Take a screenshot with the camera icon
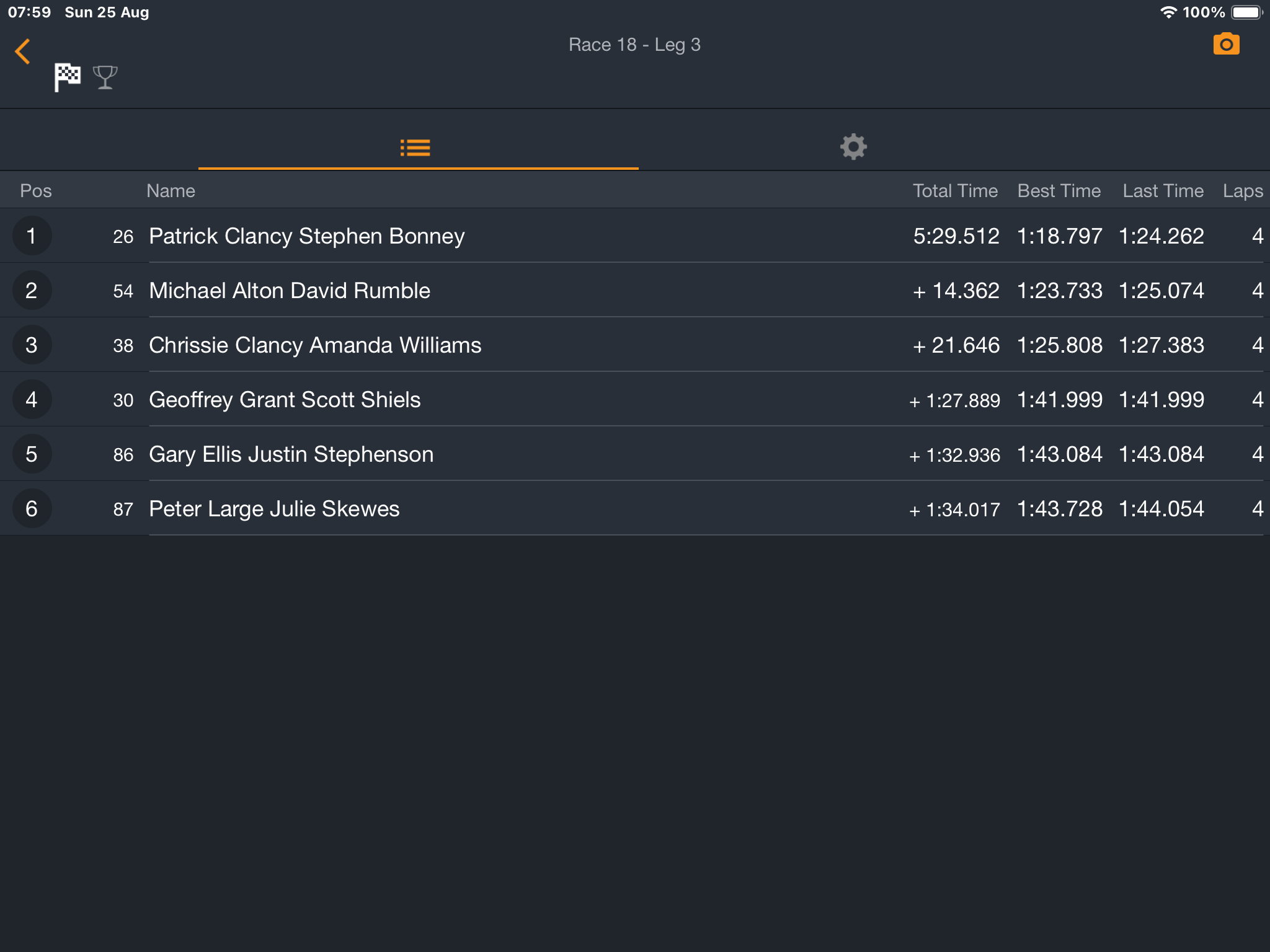Screen dimensions: 1270x952 pyautogui.click(x=1226, y=45)
